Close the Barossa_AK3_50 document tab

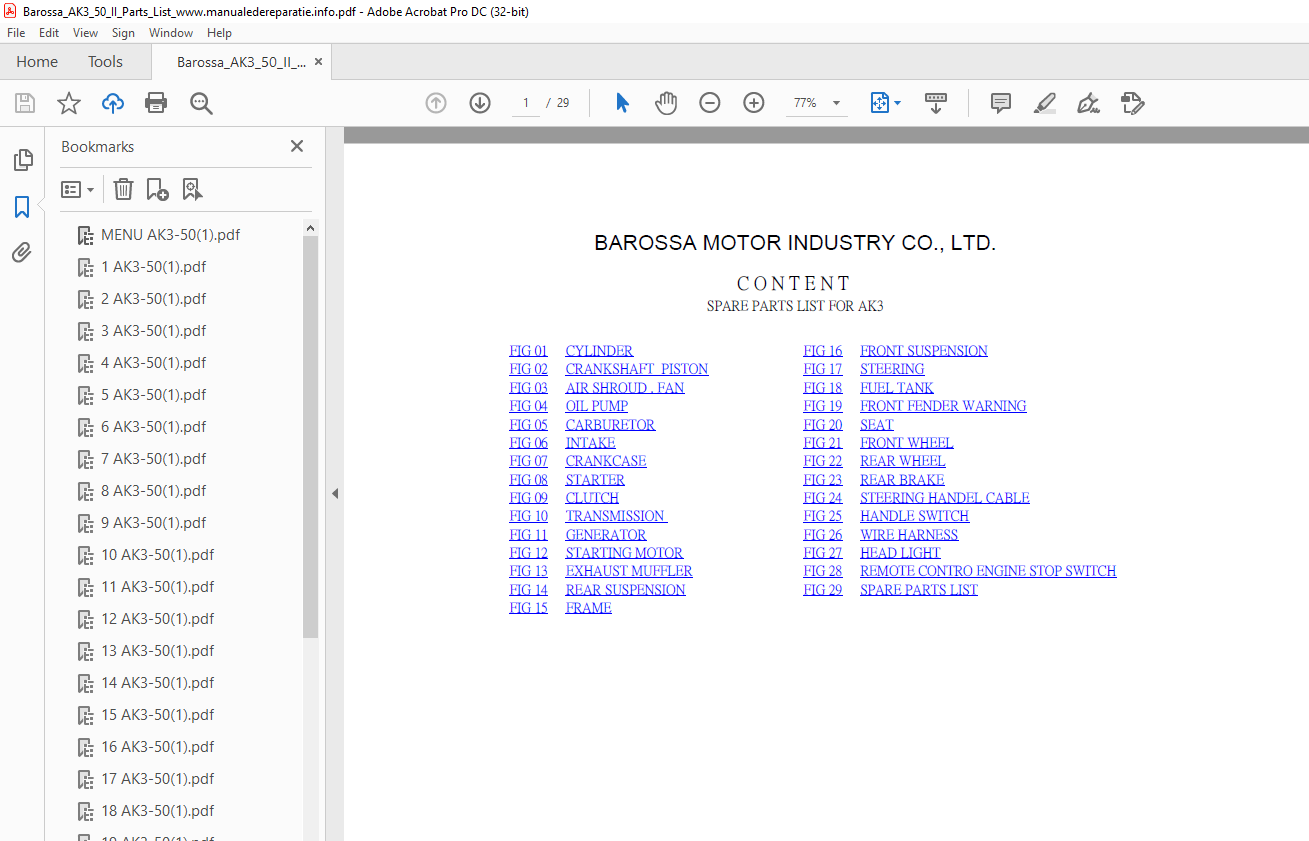tap(318, 62)
